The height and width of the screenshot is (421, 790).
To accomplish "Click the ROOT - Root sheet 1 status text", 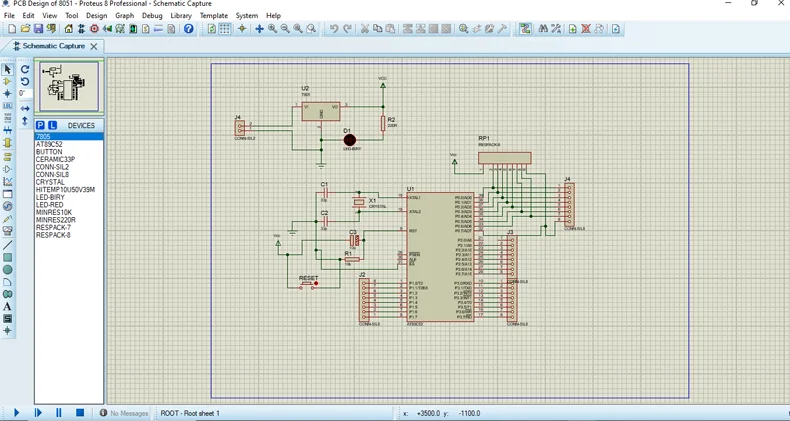I will click(x=190, y=413).
